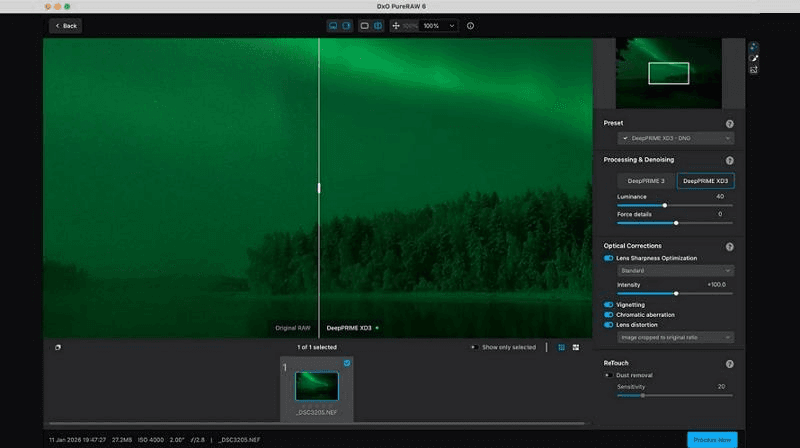Image resolution: width=800 pixels, height=448 pixels.
Task: Open the 100% zoom level dropdown
Action: [439, 26]
